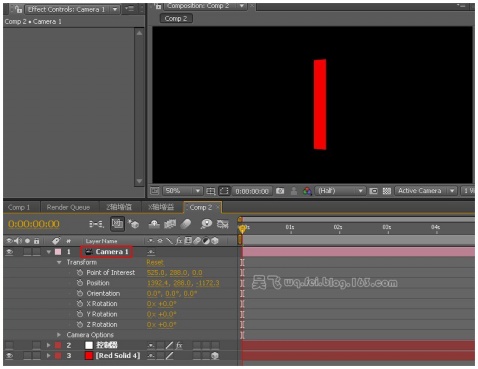This screenshot has width=478, height=369.
Task: Toggle lock box on Camera 1 layer
Action: pyautogui.click(x=36, y=252)
